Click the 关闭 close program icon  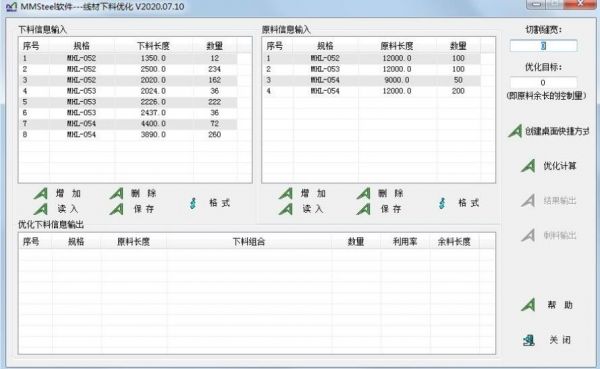point(529,340)
